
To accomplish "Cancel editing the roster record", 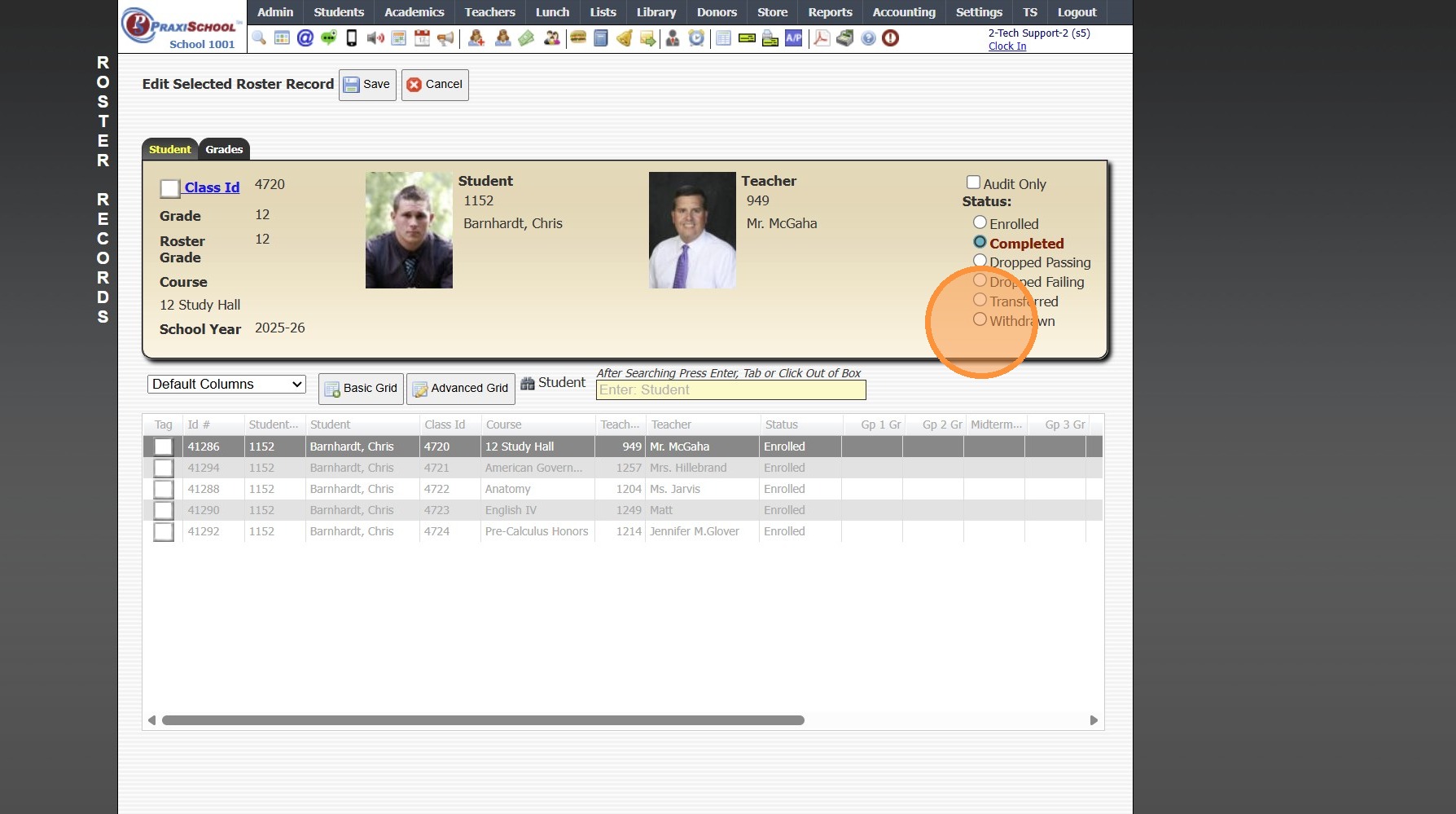I will (435, 85).
